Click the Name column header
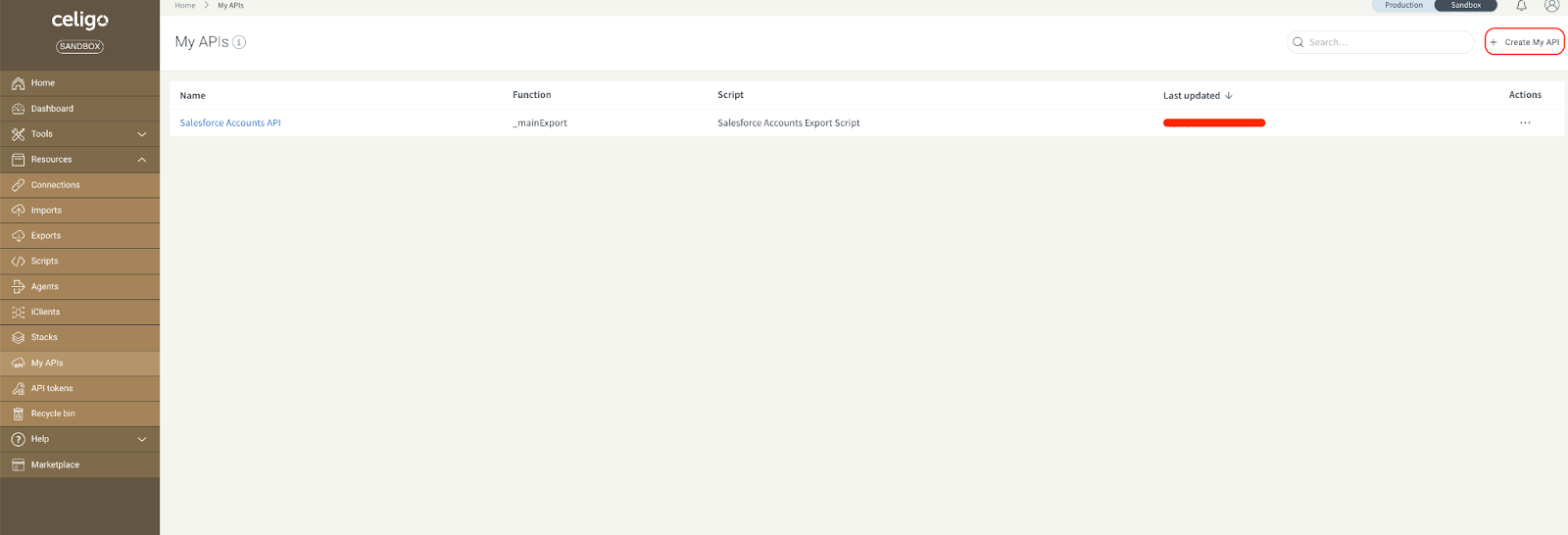Viewport: 1568px width, 535px height. (x=193, y=96)
